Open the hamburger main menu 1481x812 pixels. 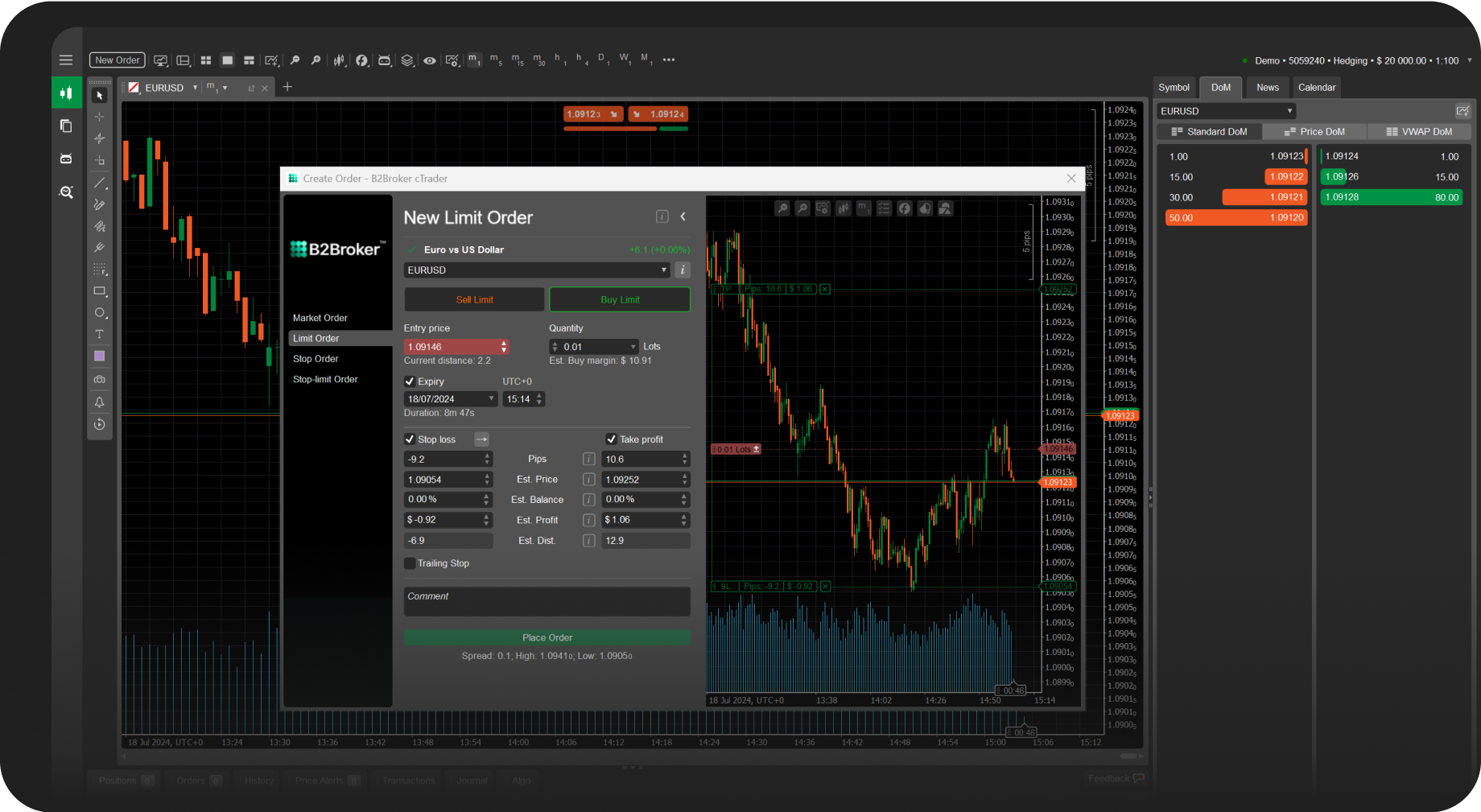[x=66, y=60]
